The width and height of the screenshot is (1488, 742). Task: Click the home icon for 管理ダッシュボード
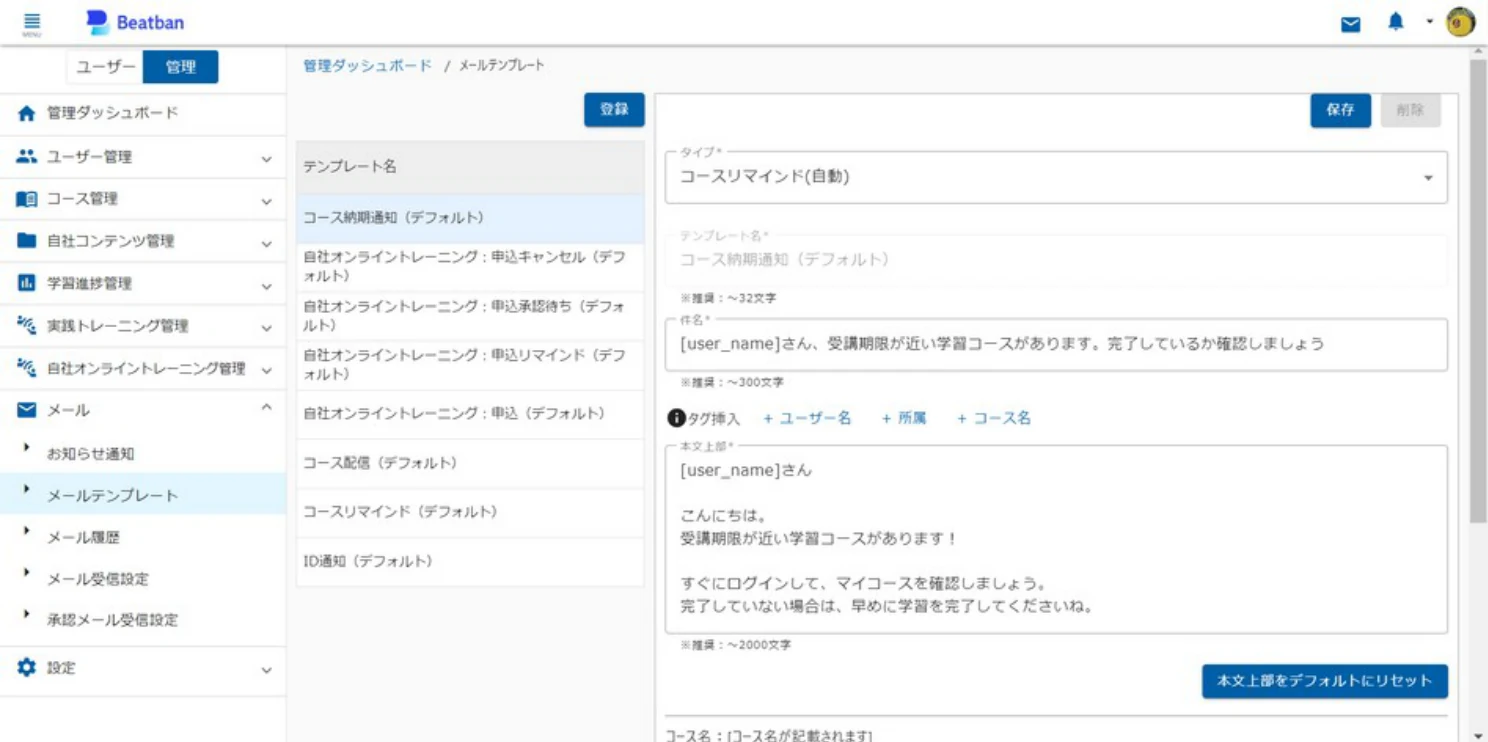pyautogui.click(x=27, y=114)
